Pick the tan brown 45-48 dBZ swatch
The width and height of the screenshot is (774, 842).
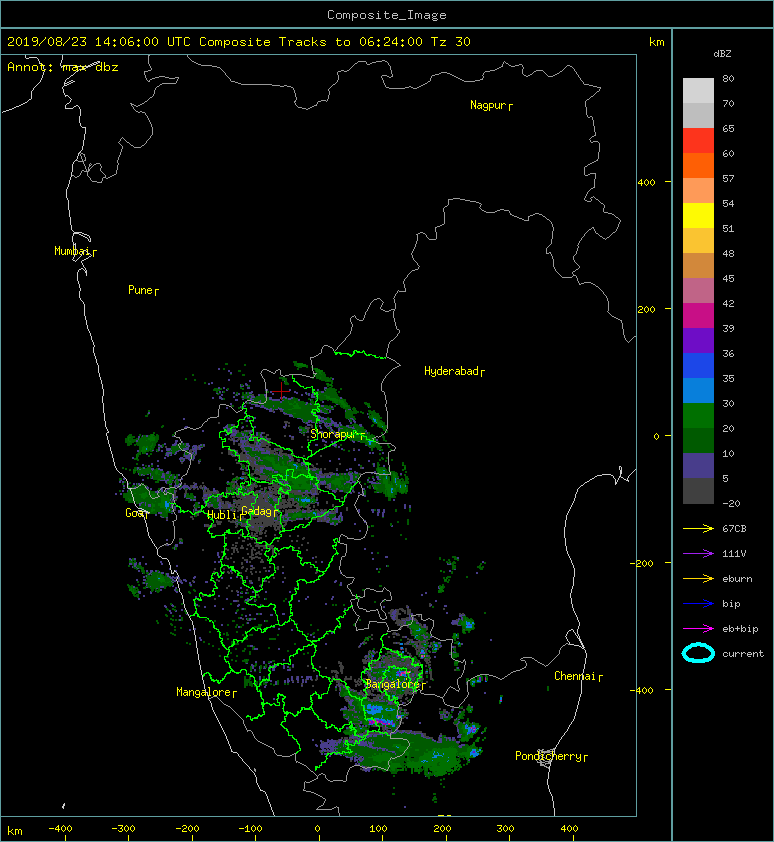coord(698,265)
